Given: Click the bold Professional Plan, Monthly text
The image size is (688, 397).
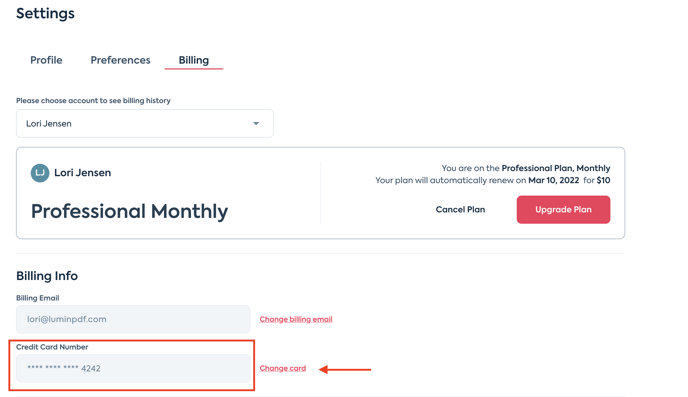Looking at the screenshot, I should [555, 168].
